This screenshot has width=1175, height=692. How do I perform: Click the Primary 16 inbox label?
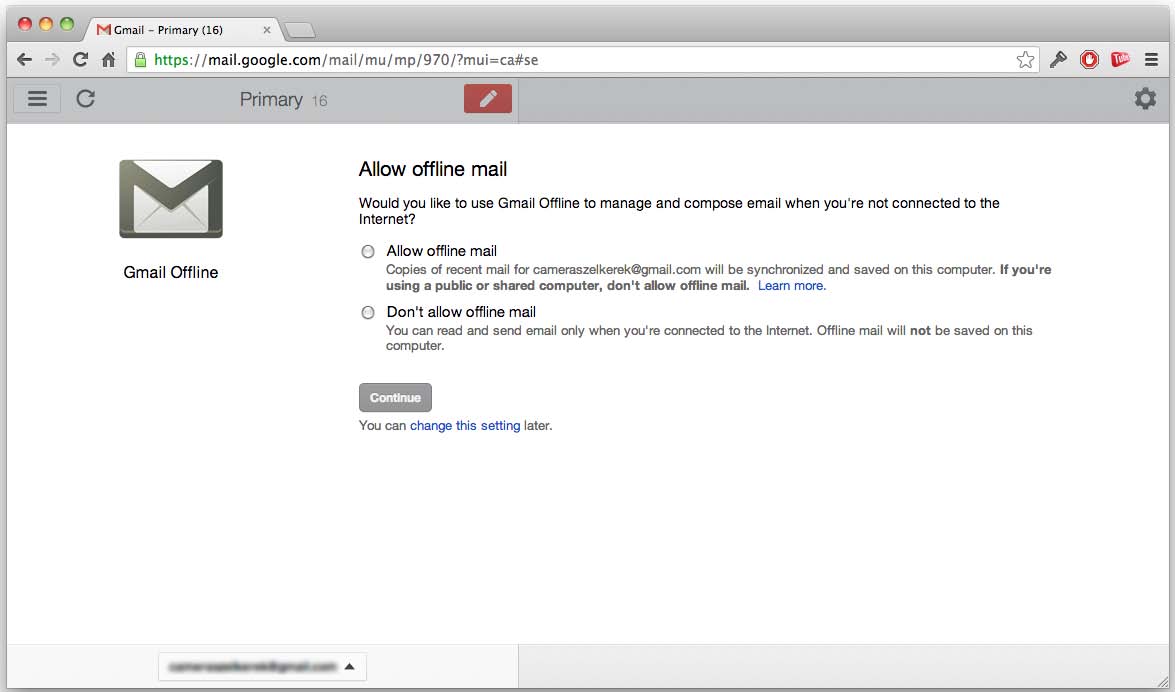283,100
